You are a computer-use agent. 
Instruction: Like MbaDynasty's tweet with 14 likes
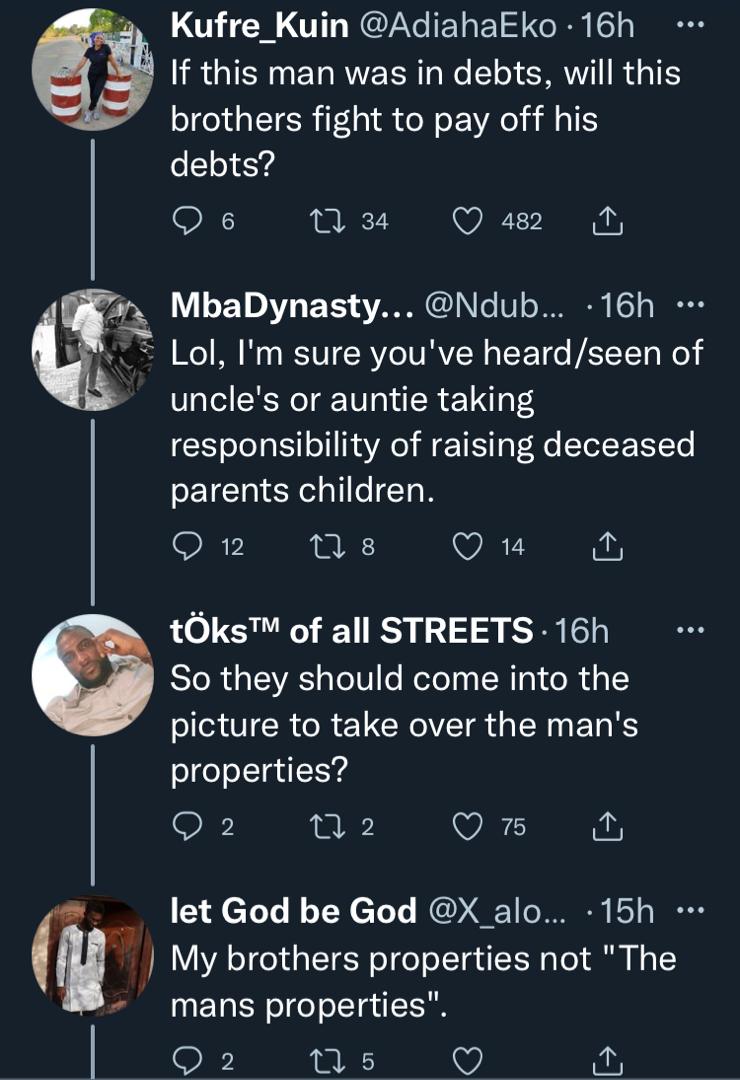click(468, 546)
